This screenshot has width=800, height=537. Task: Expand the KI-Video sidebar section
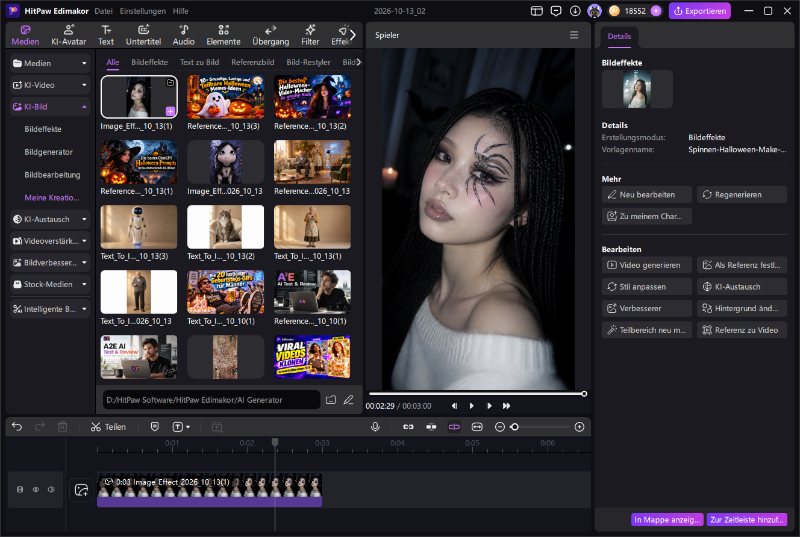pyautogui.click(x=49, y=85)
